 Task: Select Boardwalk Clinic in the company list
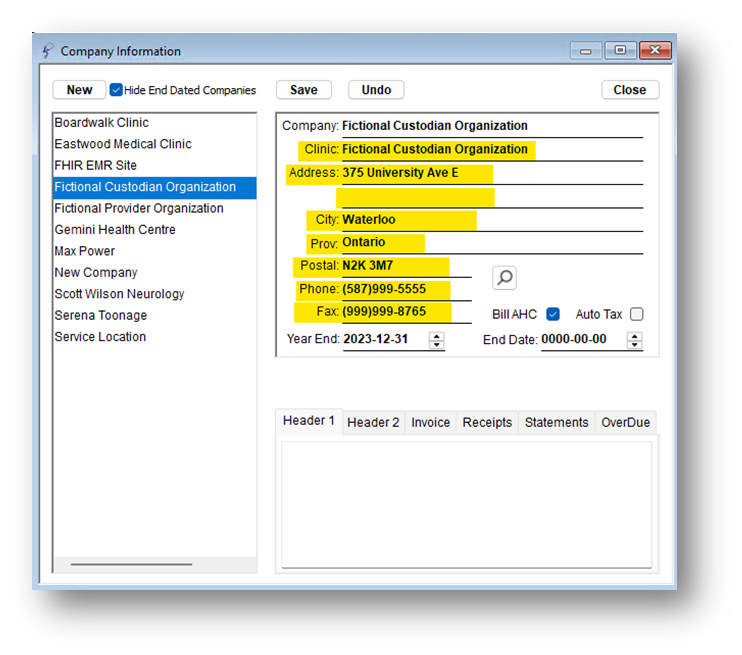click(101, 123)
